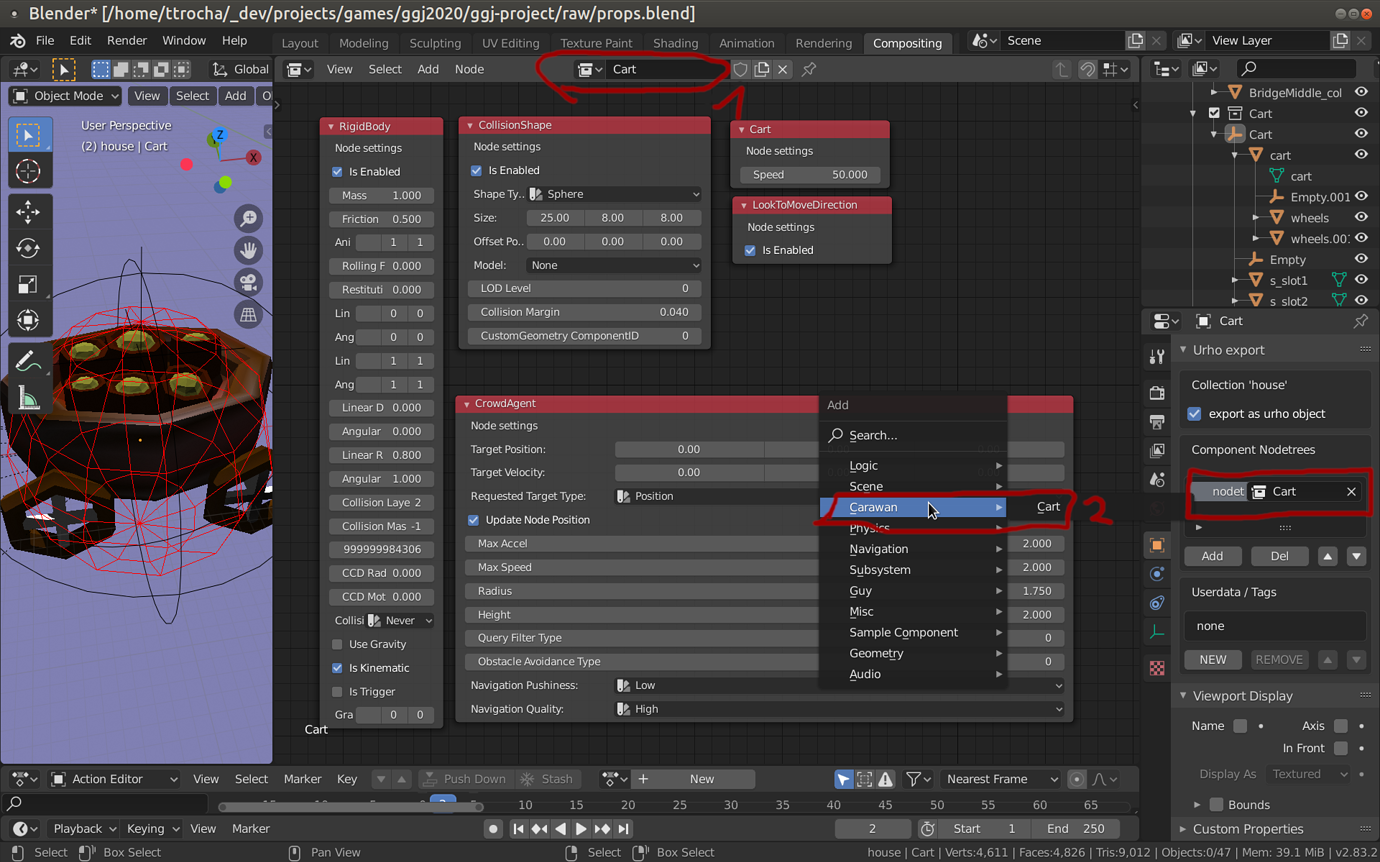Click NEW button under Userdata / Tags
Screen dimensions: 1380x862
[x=1213, y=660]
